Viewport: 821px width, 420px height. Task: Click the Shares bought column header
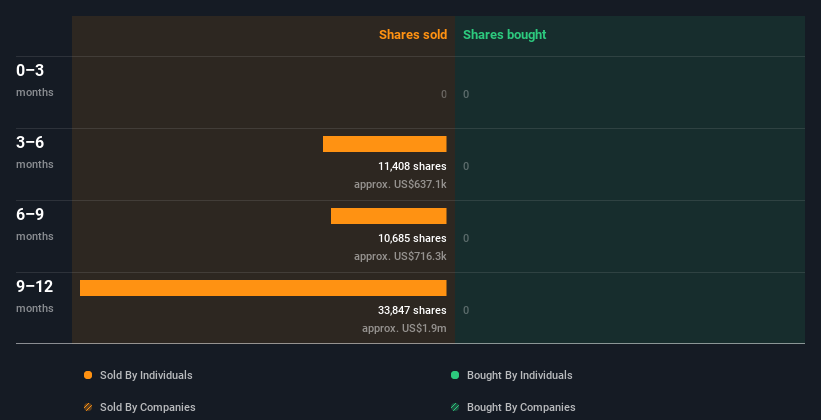[x=505, y=35]
